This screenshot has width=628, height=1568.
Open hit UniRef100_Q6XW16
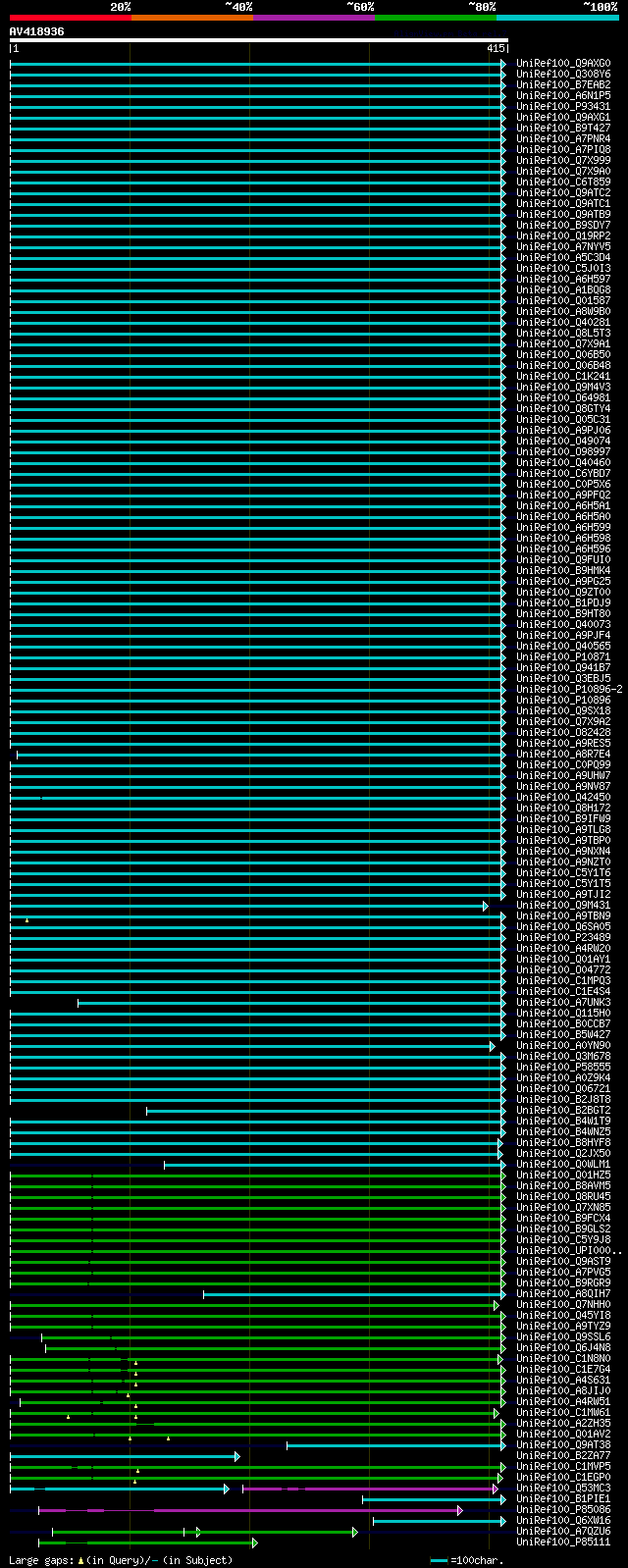click(x=563, y=1521)
